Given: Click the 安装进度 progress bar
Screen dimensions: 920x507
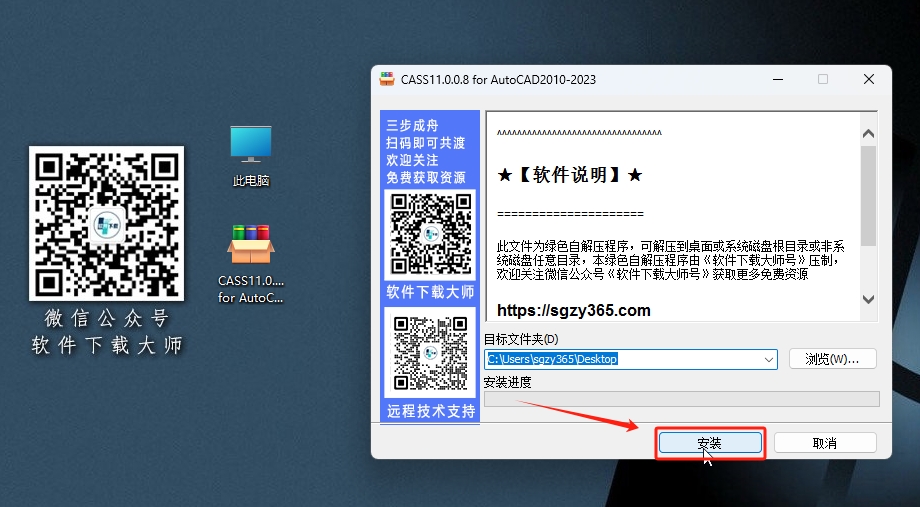Looking at the screenshot, I should [681, 399].
